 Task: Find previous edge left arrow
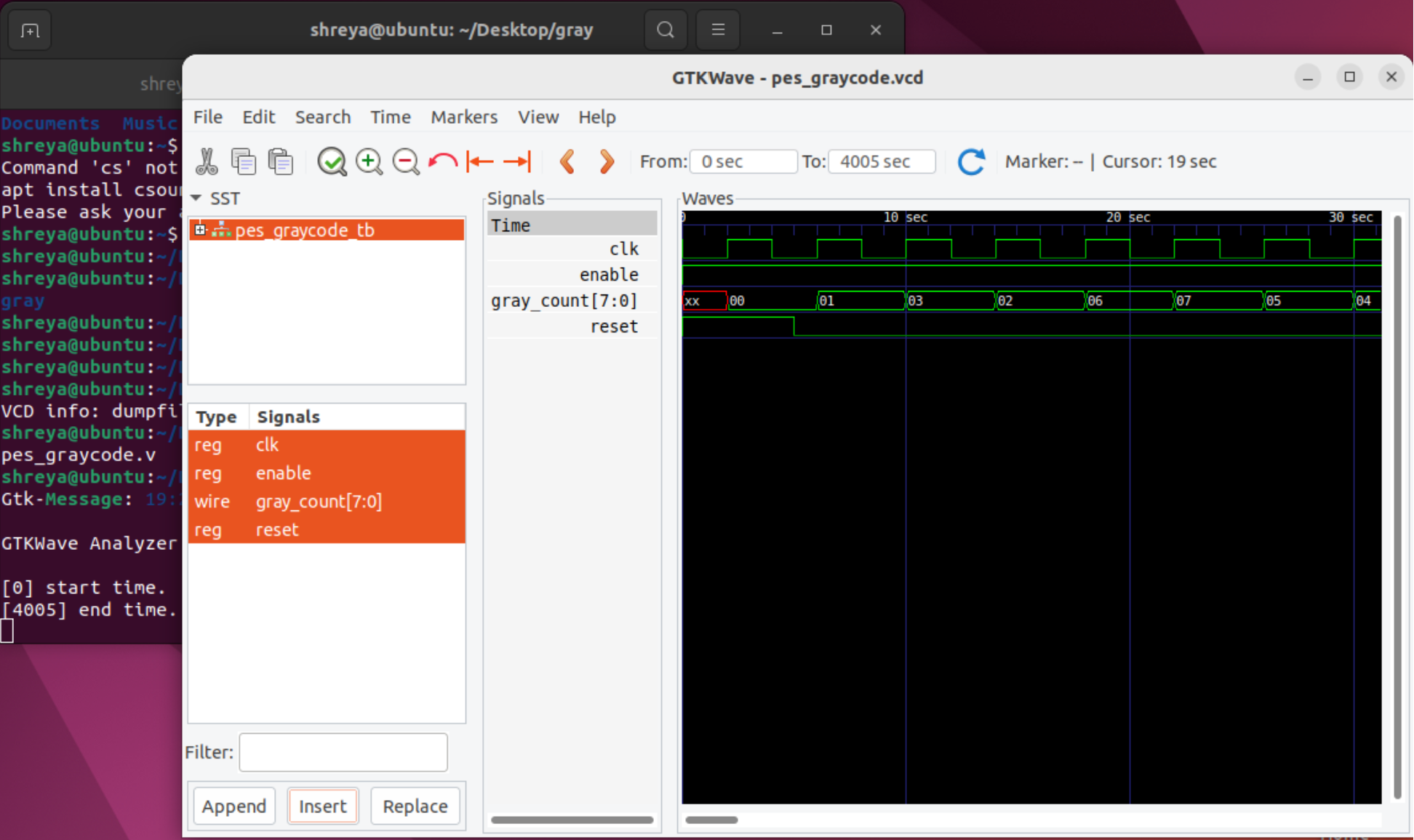[568, 161]
